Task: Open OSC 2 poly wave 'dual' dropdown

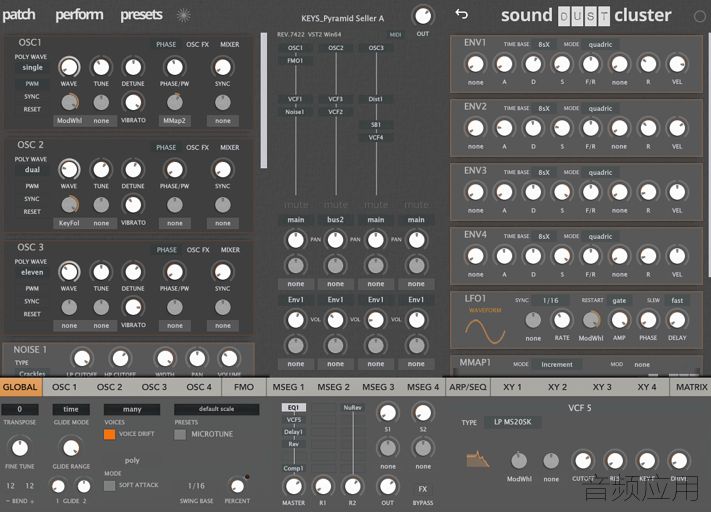Action: click(32, 170)
